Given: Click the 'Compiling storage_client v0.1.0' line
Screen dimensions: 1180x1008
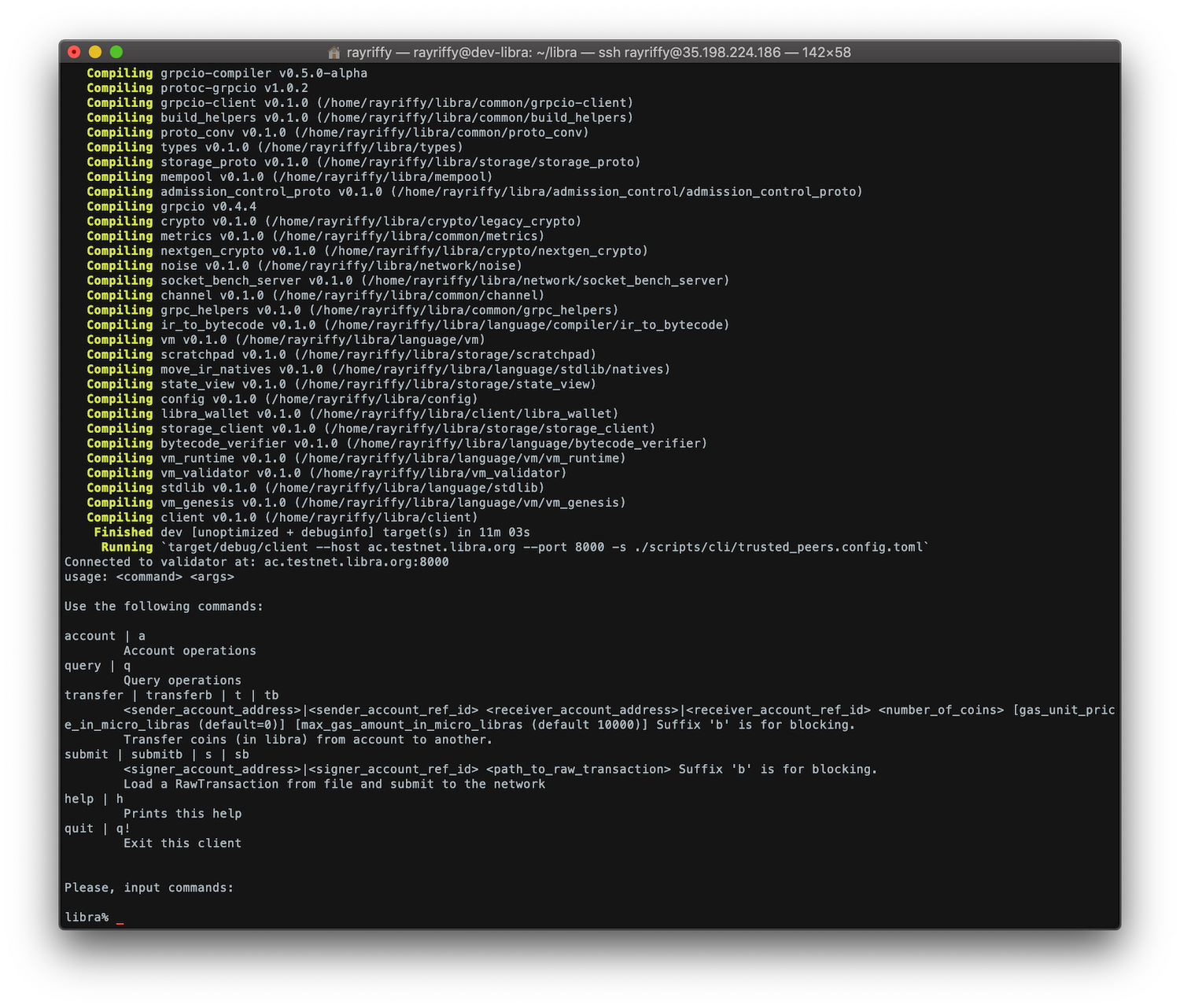Looking at the screenshot, I should (371, 429).
